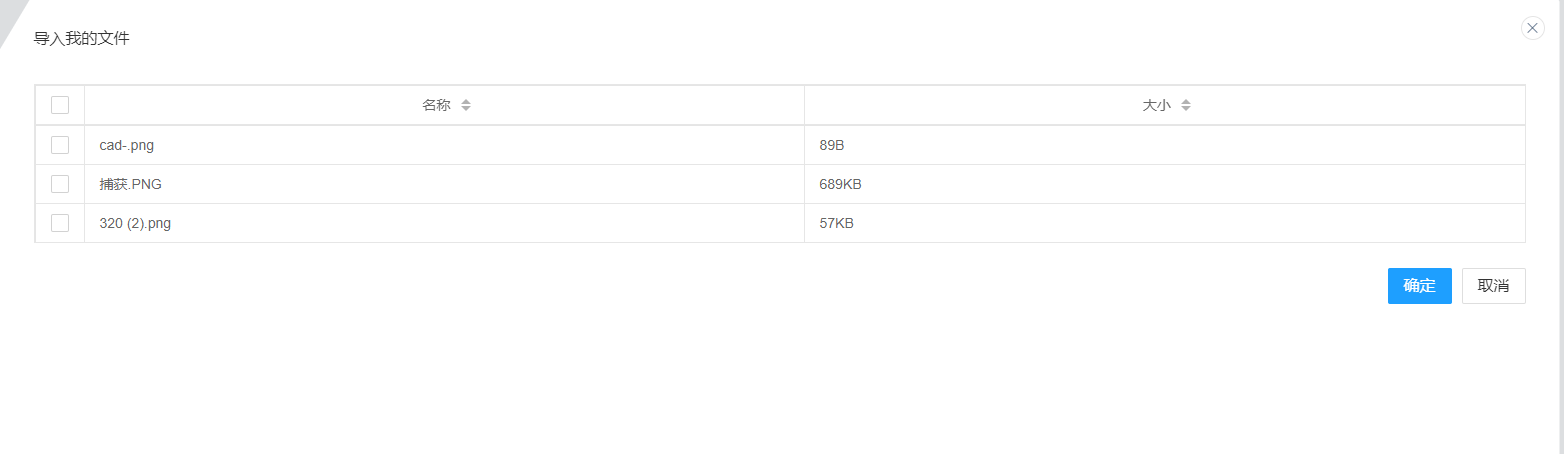The width and height of the screenshot is (1564, 454).
Task: Sort 名称 column descending via down caret
Action: tap(466, 109)
